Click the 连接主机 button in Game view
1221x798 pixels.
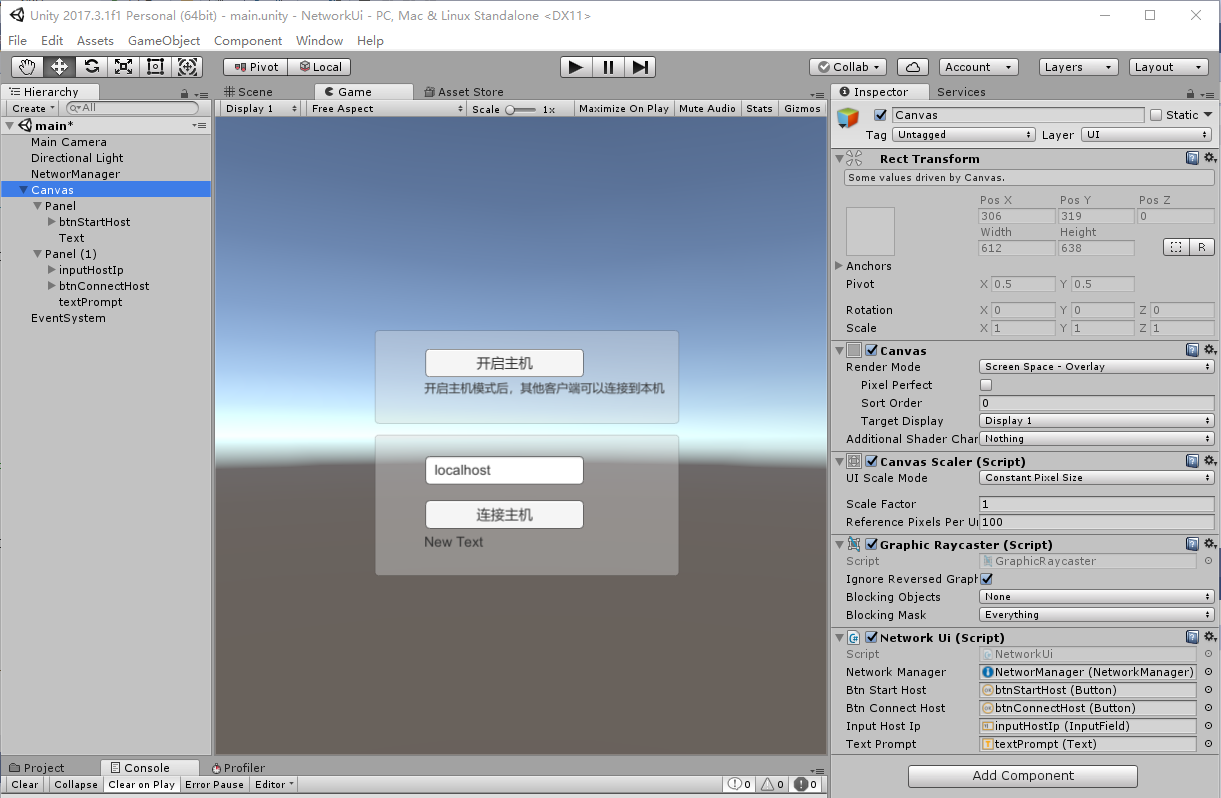pyautogui.click(x=504, y=515)
